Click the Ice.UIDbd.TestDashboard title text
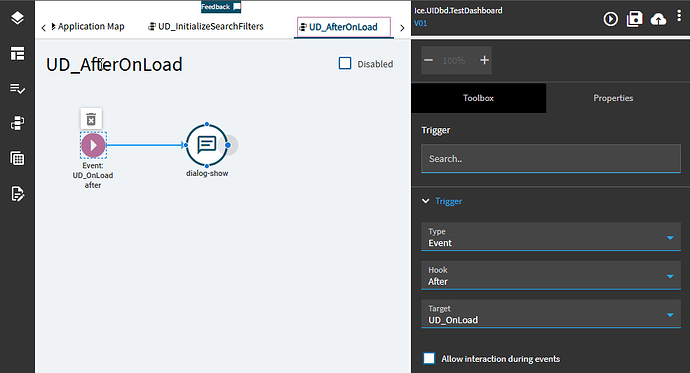 pos(458,11)
